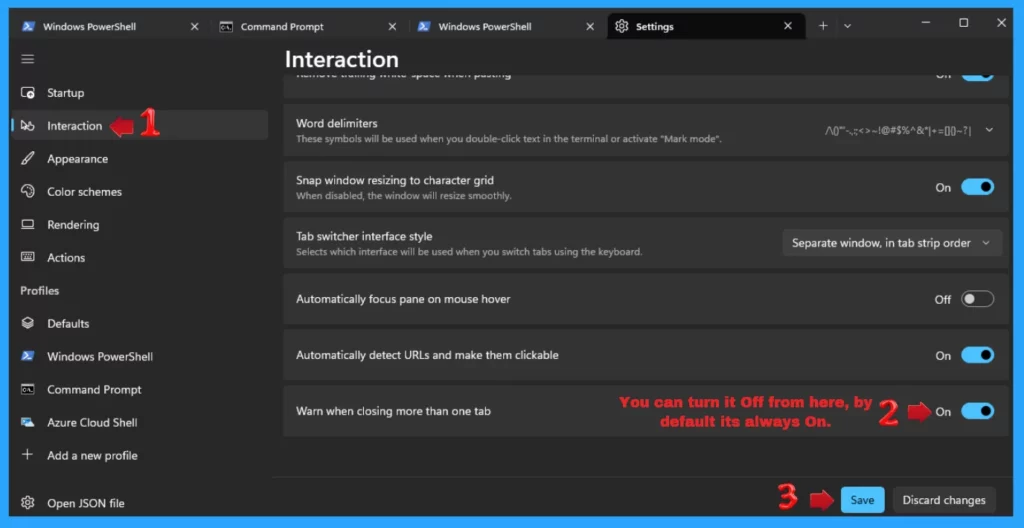Click the Save button
Screen dimensions: 1024x528
coord(862,500)
